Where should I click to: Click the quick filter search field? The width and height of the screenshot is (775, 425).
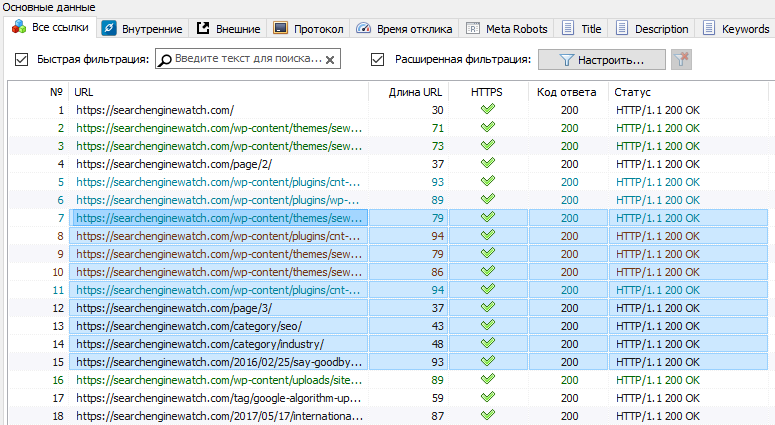point(248,59)
